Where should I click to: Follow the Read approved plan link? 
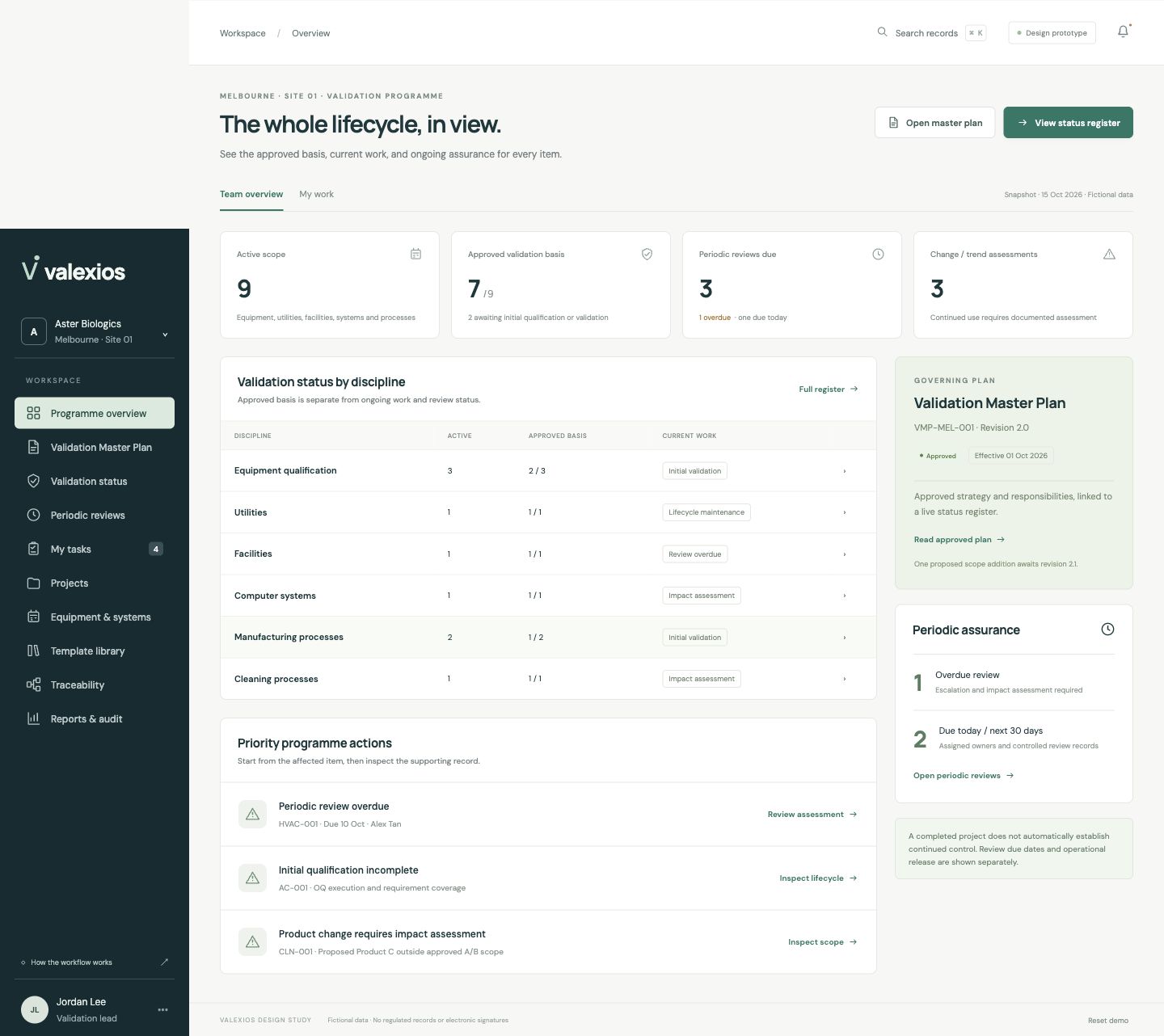[x=959, y=539]
